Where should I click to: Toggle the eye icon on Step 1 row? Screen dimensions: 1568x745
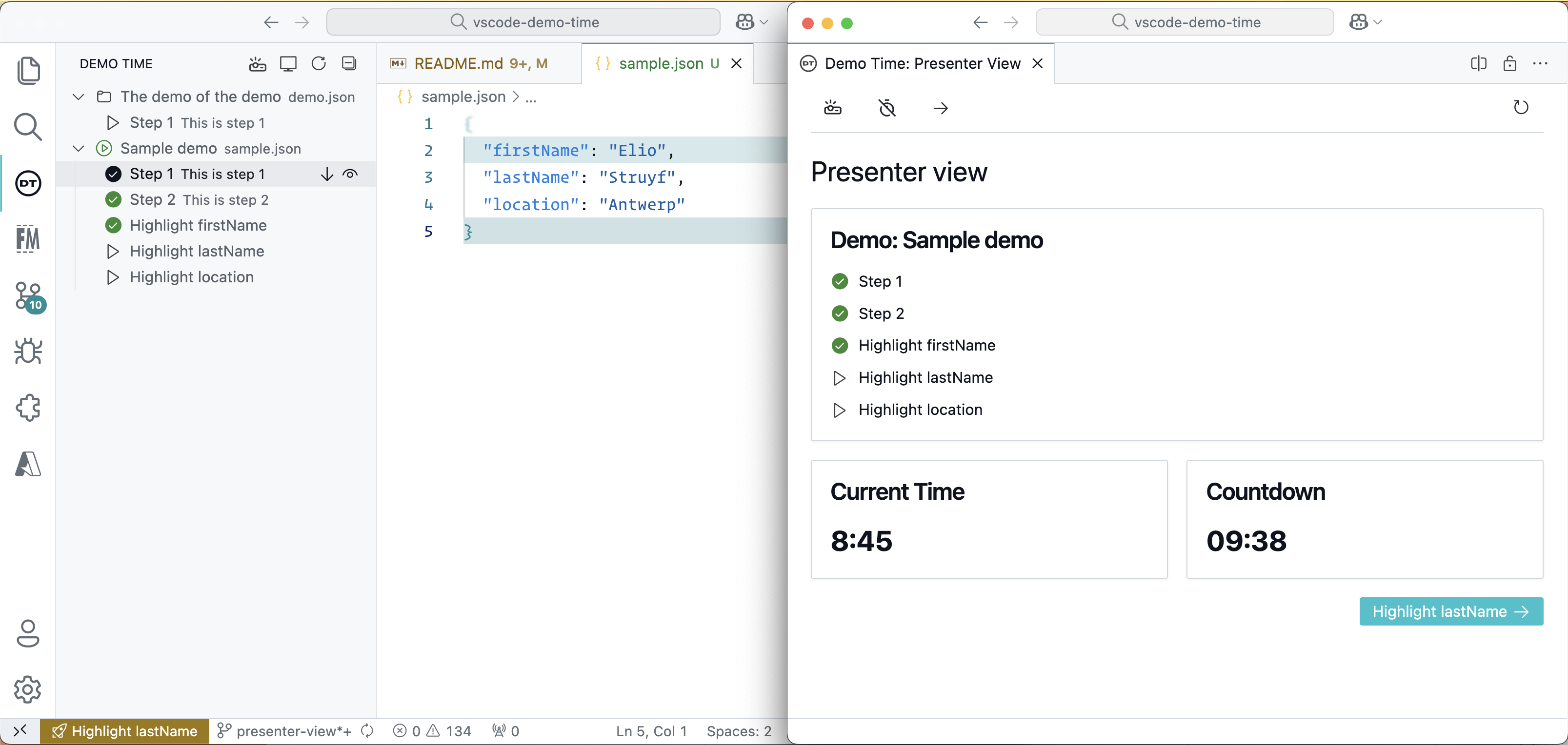tap(350, 175)
